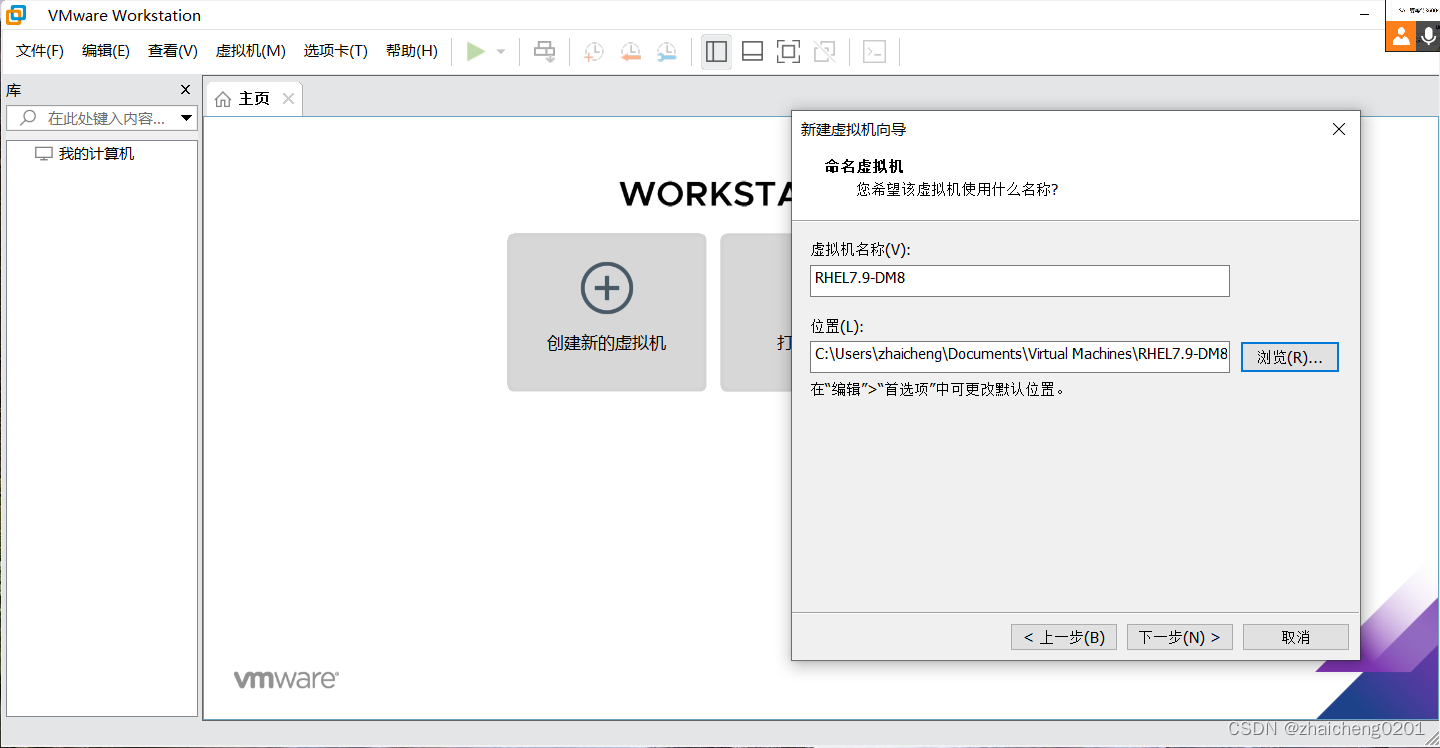Expand the library search filter dropdown
Image resolution: width=1440 pixels, height=748 pixels.
[x=186, y=118]
